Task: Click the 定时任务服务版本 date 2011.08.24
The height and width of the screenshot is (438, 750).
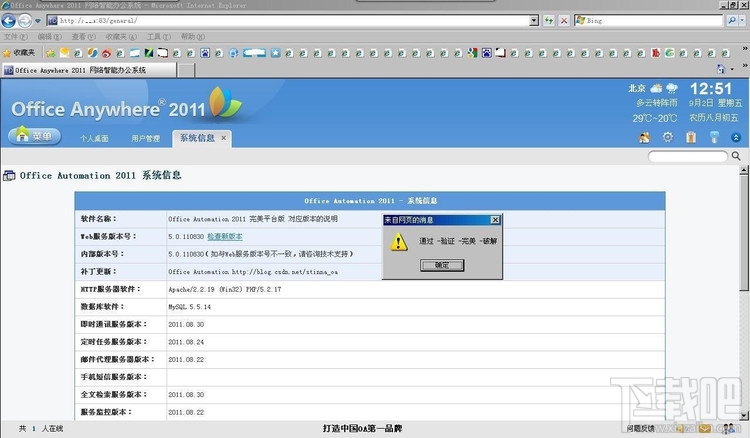Action: coord(186,342)
